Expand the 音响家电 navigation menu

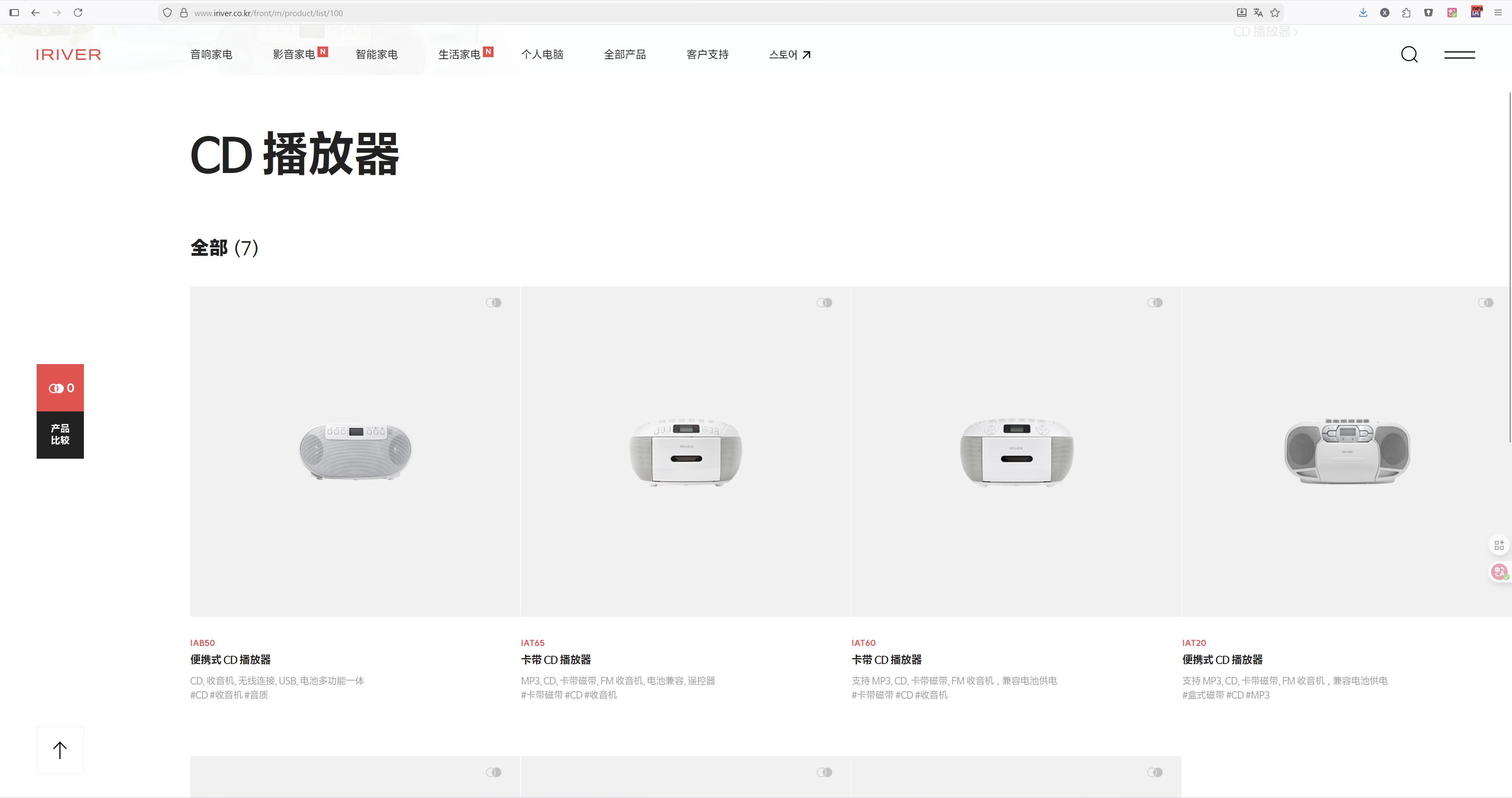coord(211,55)
